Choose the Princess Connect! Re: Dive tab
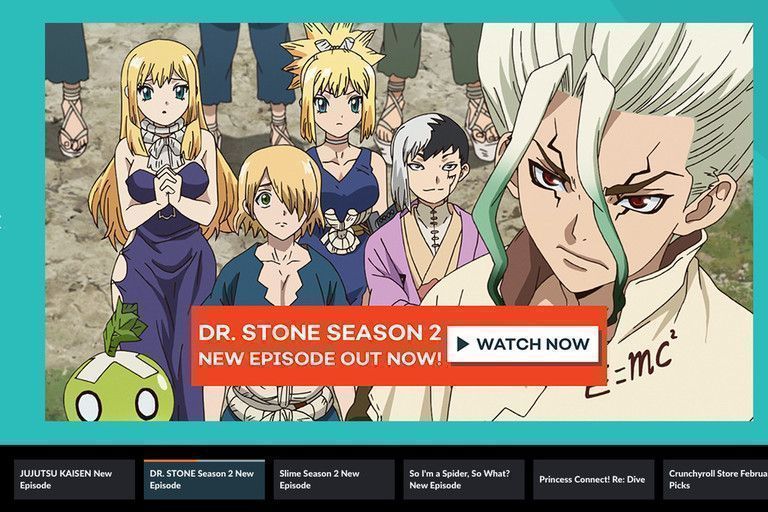This screenshot has height=512, width=768. point(594,479)
